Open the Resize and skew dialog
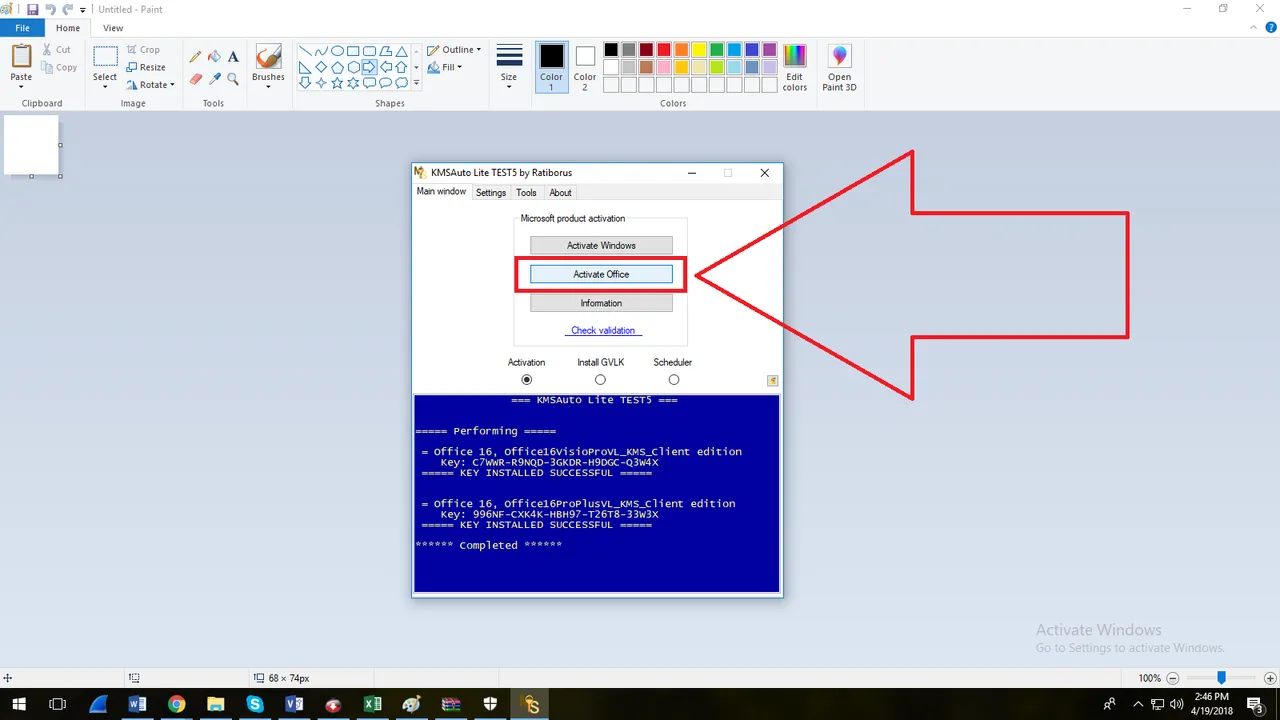 coord(146,67)
